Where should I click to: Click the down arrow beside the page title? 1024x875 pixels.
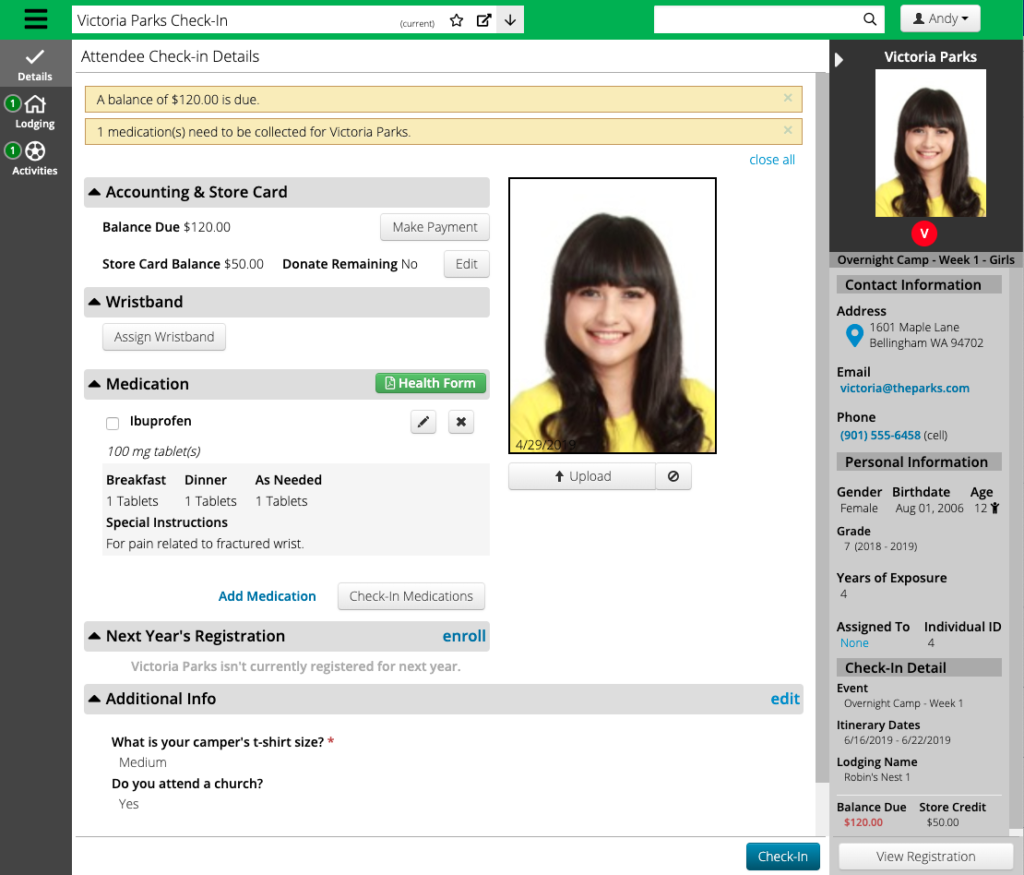[x=510, y=20]
